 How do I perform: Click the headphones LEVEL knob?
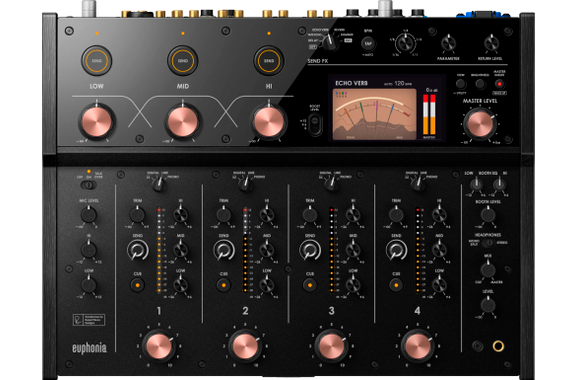tap(488, 305)
